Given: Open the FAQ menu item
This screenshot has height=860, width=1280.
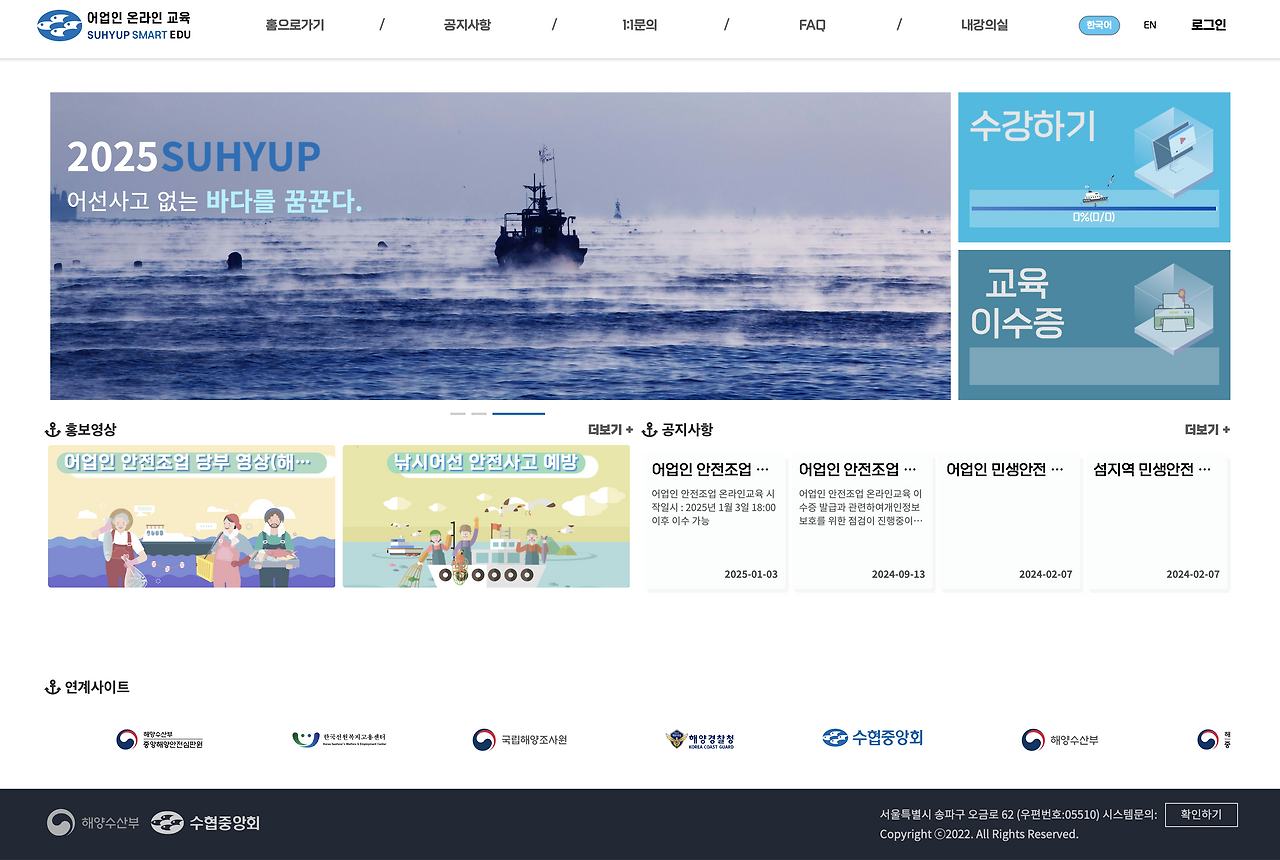Looking at the screenshot, I should click(x=811, y=25).
